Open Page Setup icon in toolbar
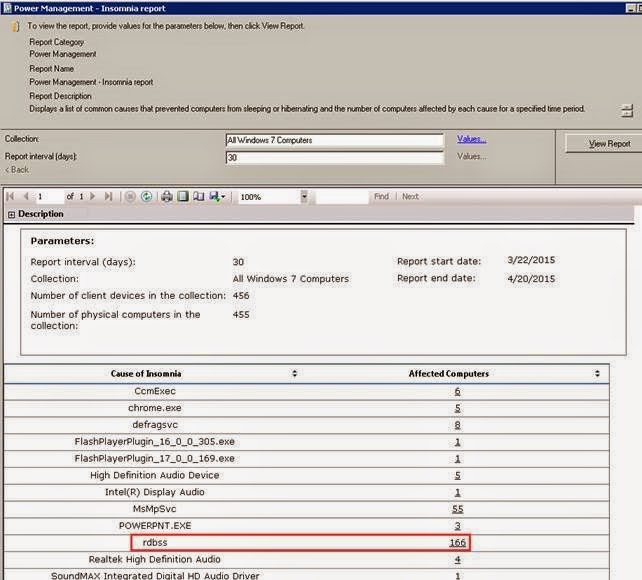The width and height of the screenshot is (642, 580). [x=199, y=196]
